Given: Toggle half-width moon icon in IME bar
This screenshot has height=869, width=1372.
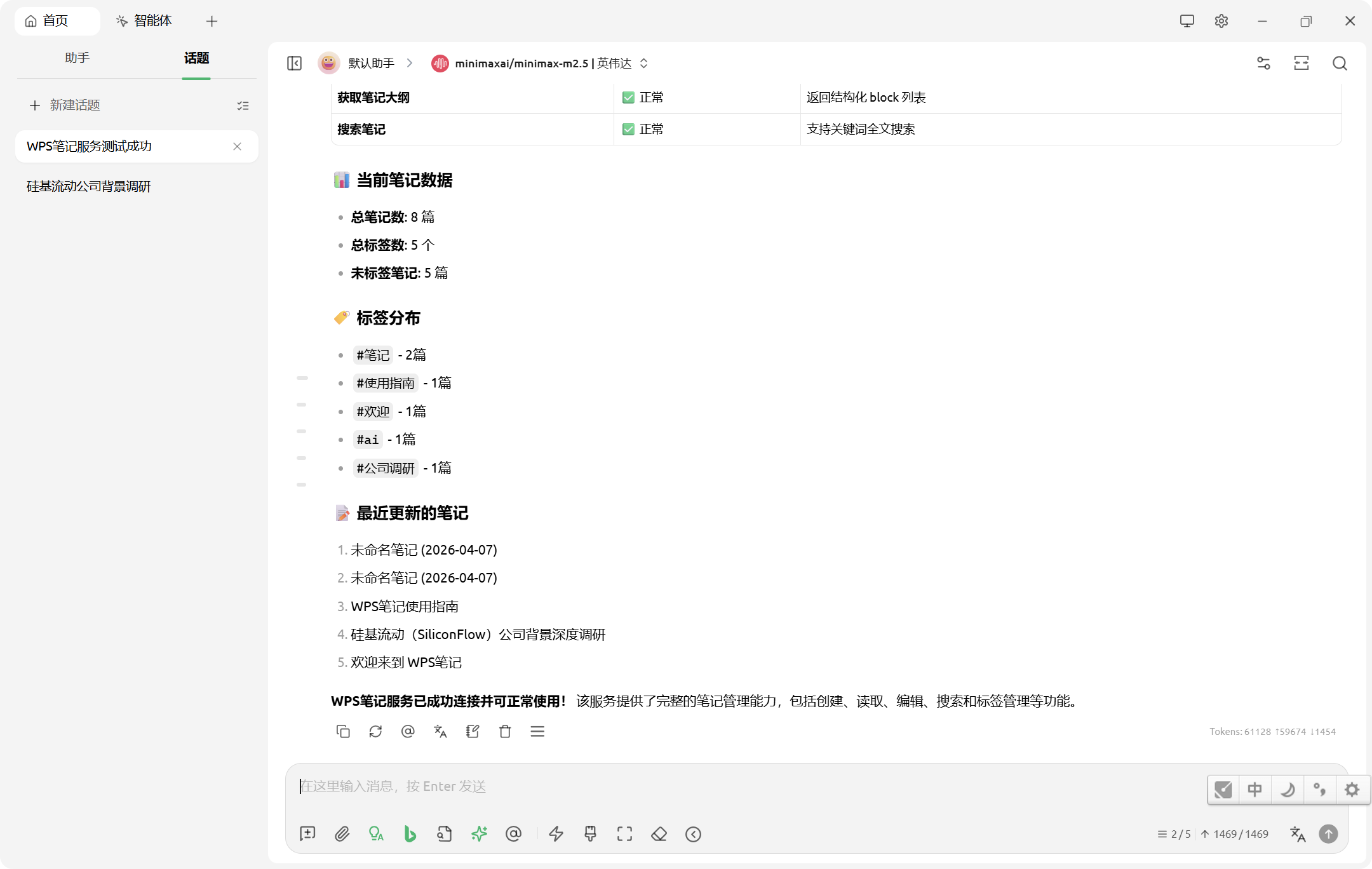Looking at the screenshot, I should 1288,790.
